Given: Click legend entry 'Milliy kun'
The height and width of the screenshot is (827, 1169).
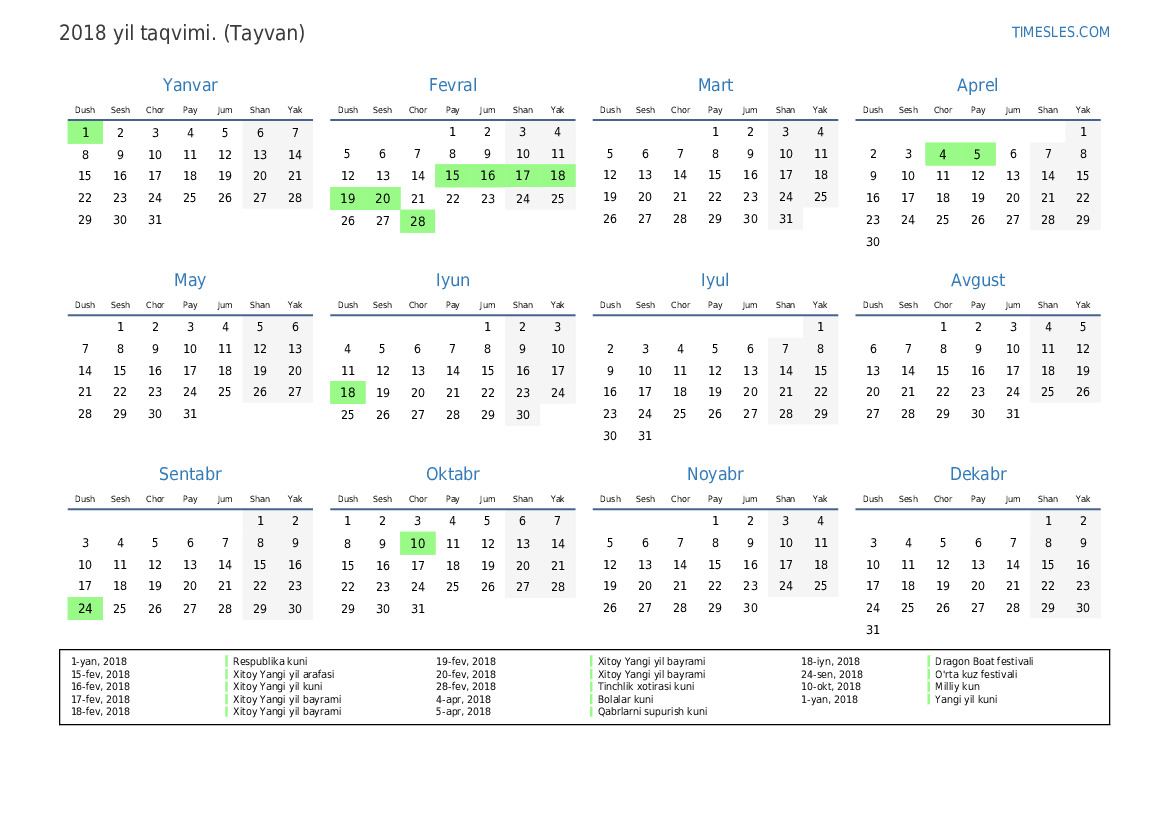Looking at the screenshot, I should pos(957,686).
